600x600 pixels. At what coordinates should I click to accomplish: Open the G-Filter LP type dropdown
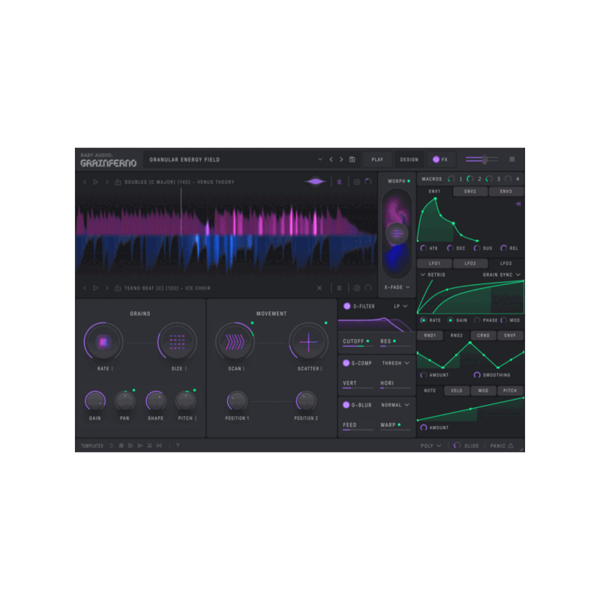[401, 306]
